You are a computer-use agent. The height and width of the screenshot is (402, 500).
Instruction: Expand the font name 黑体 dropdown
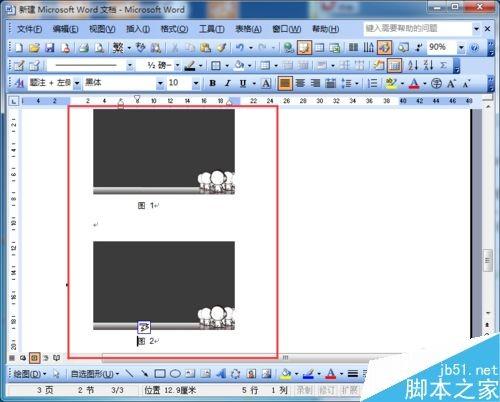(160, 83)
